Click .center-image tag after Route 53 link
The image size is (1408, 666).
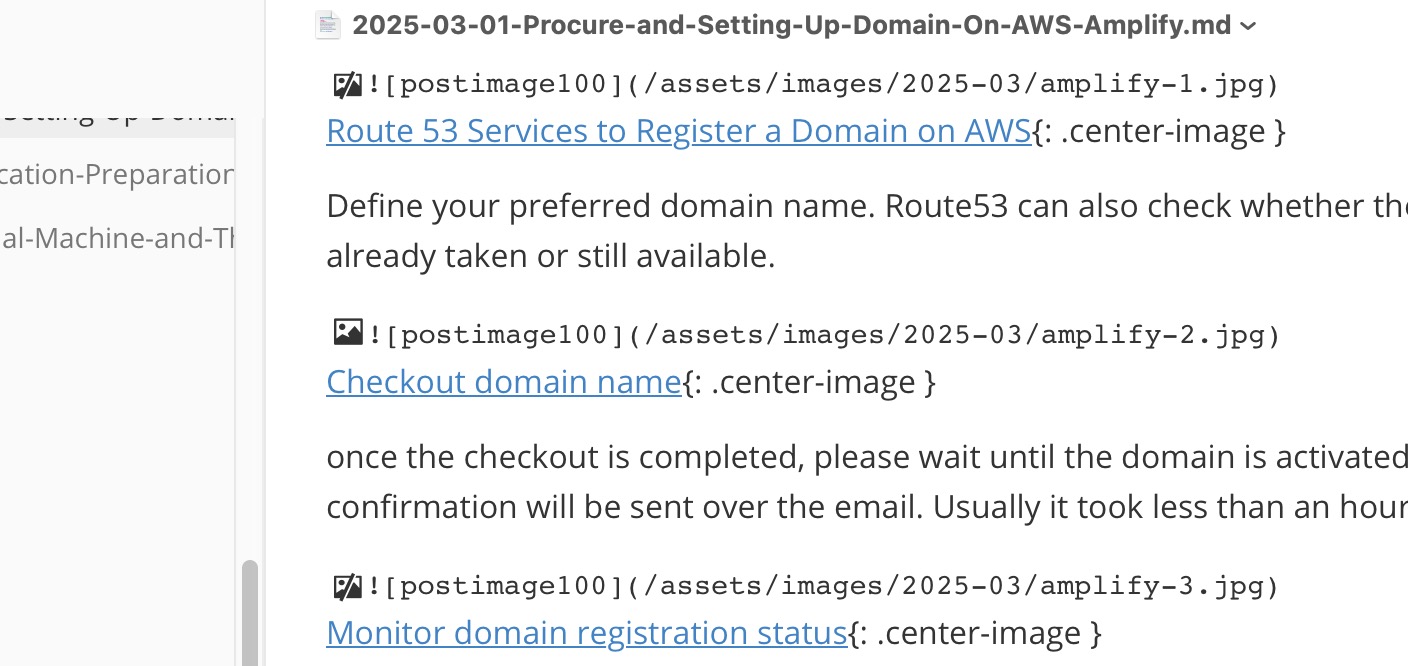pos(1159,132)
